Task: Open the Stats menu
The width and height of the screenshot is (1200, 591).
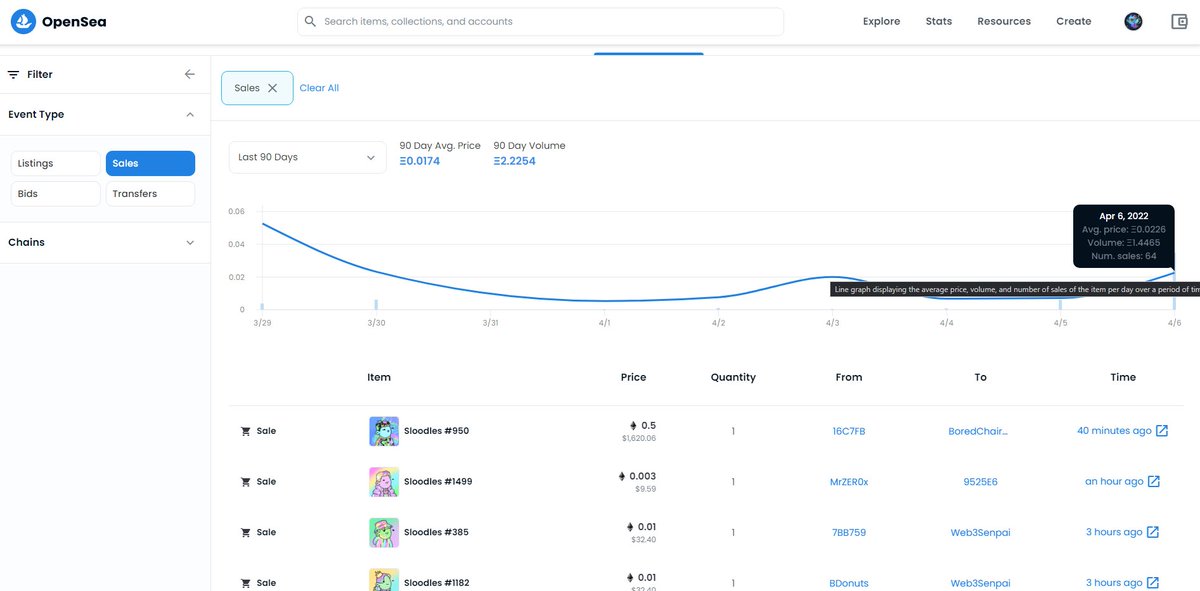Action: [x=939, y=21]
